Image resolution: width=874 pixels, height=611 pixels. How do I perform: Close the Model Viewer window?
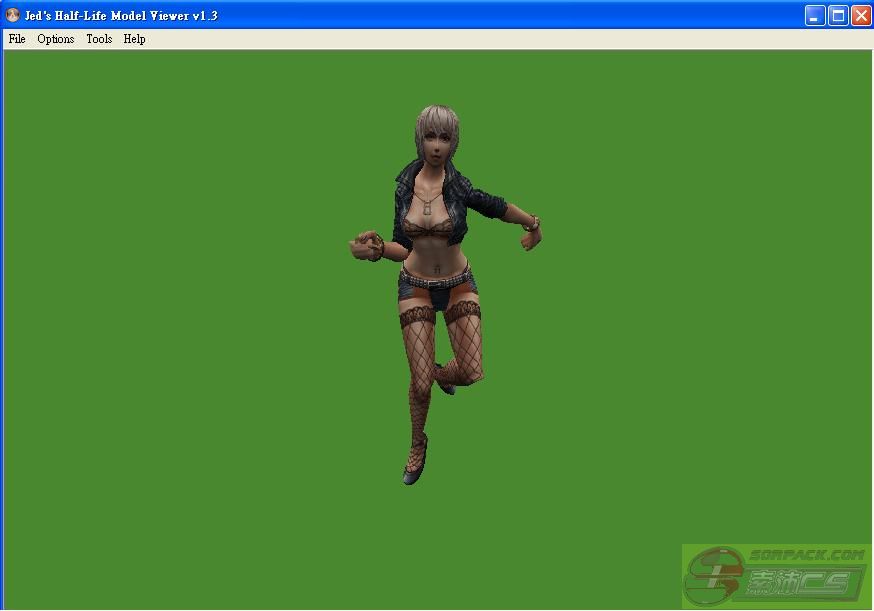pos(860,15)
